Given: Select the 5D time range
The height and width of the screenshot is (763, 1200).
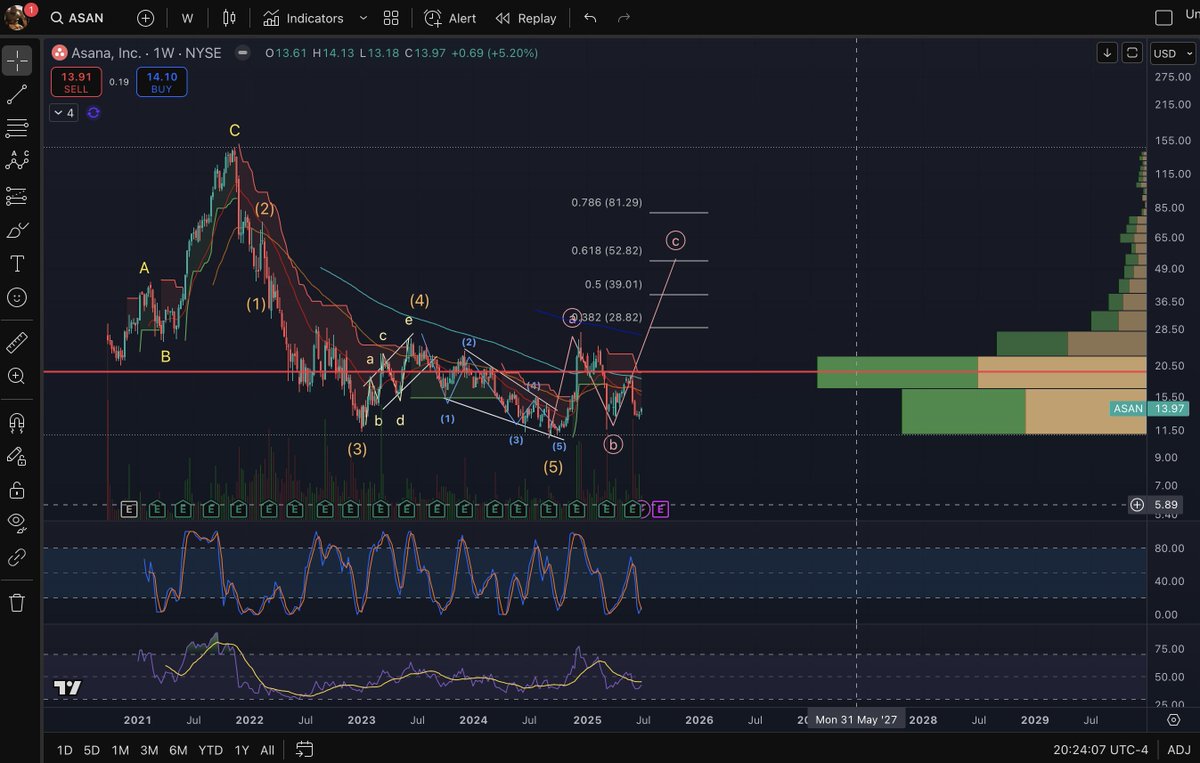Looking at the screenshot, I should (x=92, y=750).
